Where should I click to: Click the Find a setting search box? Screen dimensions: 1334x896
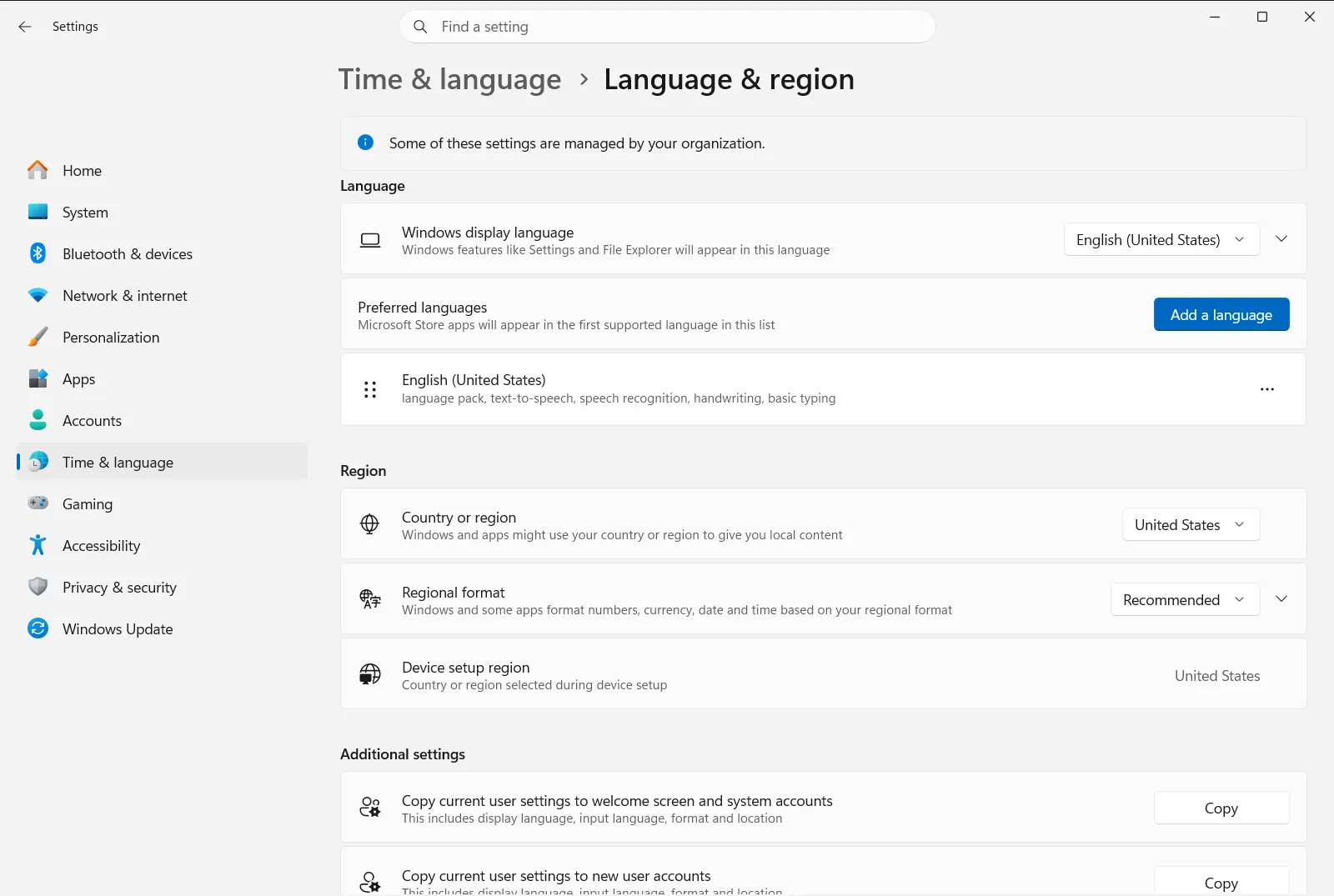pyautogui.click(x=667, y=27)
